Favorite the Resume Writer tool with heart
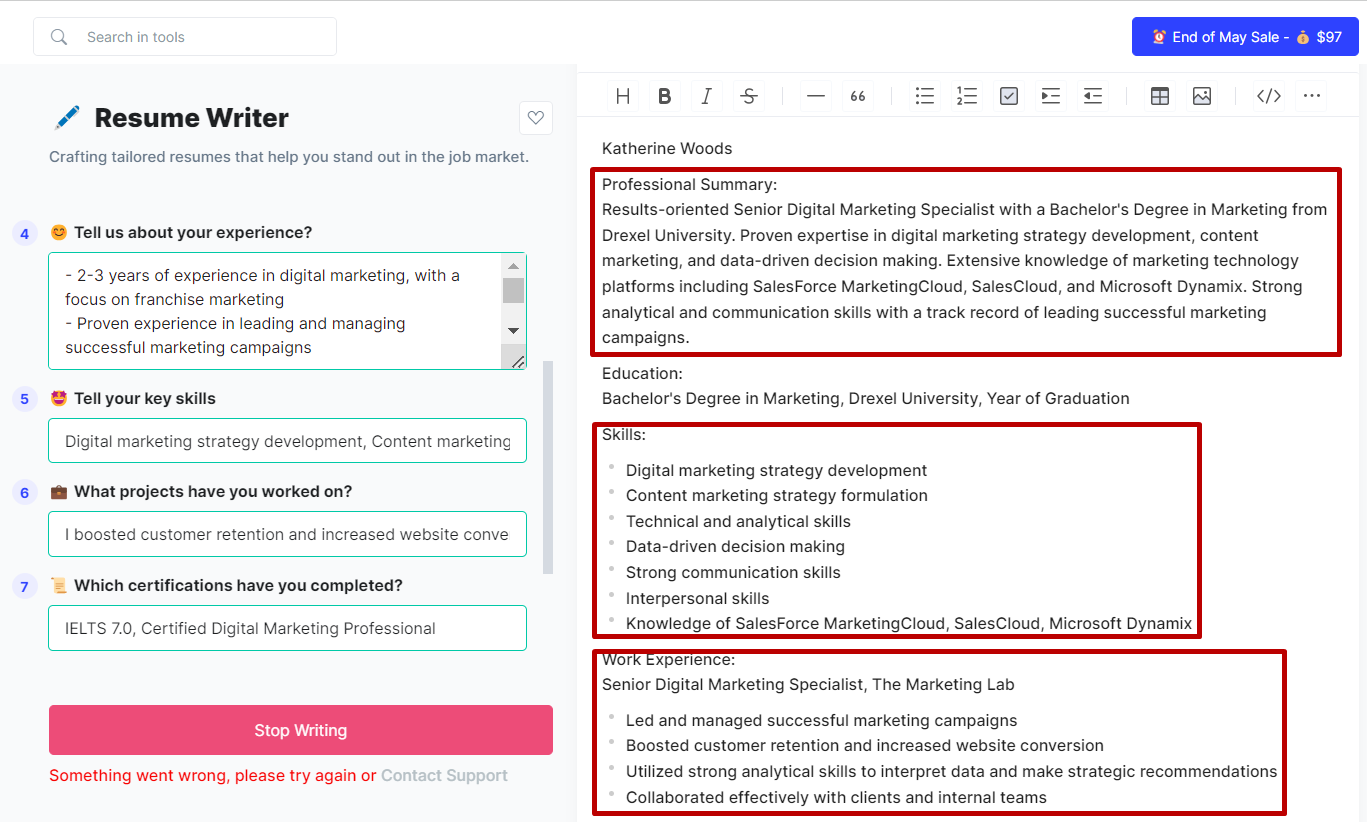This screenshot has height=822, width=1367. [x=536, y=118]
